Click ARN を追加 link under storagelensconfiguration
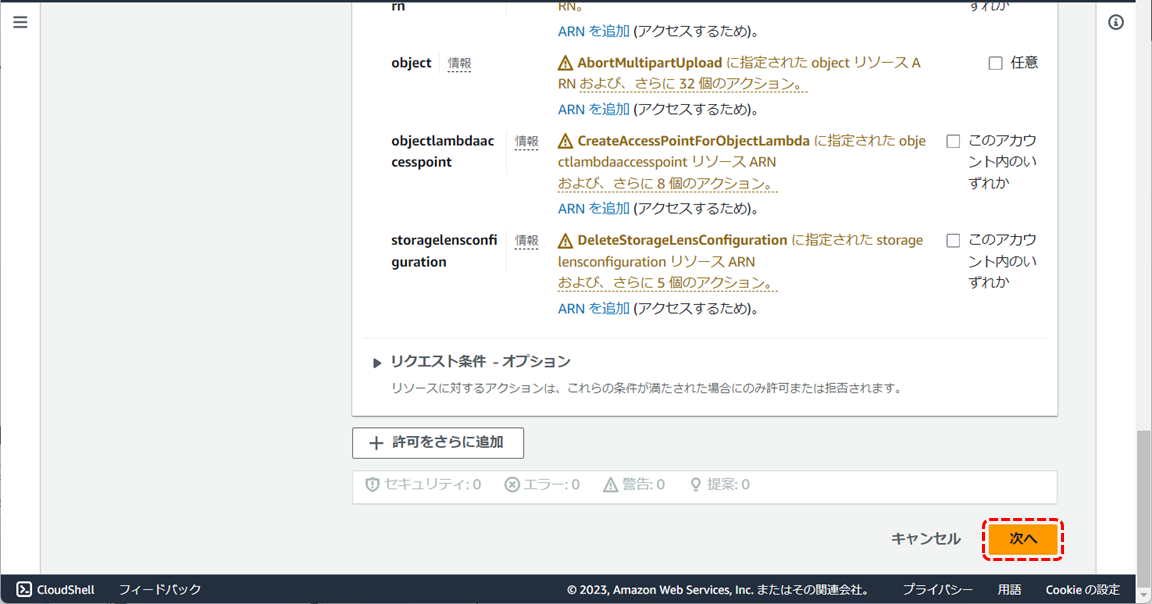 [x=594, y=309]
